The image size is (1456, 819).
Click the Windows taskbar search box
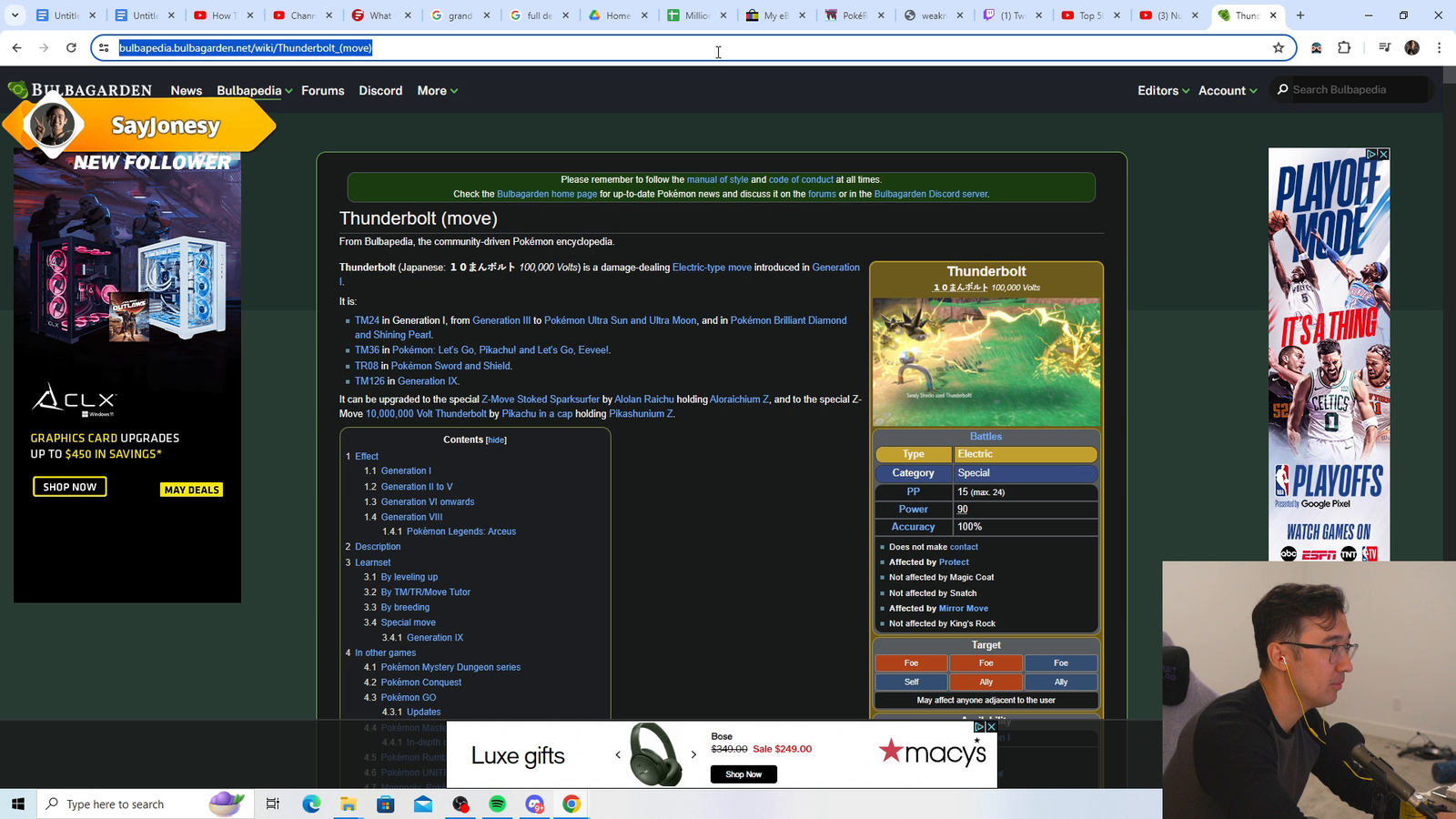(x=146, y=804)
